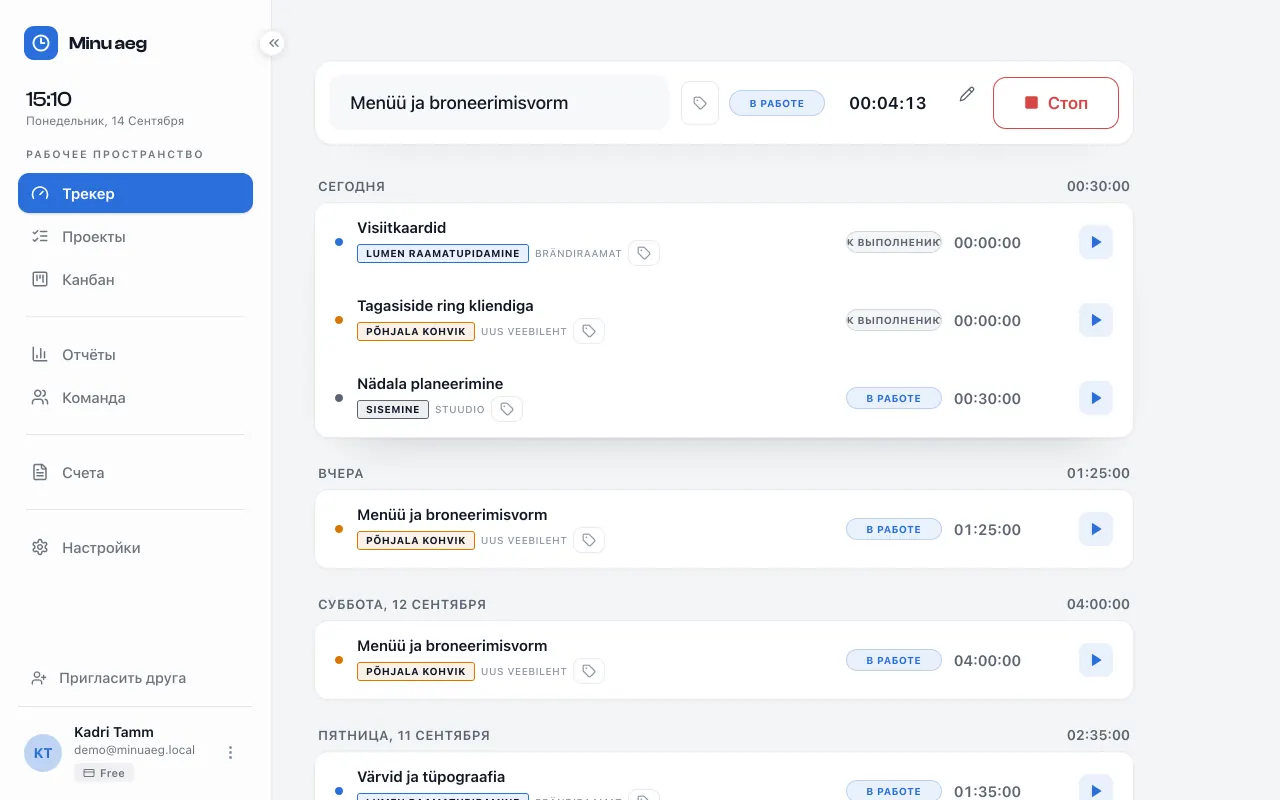1280x800 pixels.
Task: Click the KT avatar
Action: pos(43,753)
